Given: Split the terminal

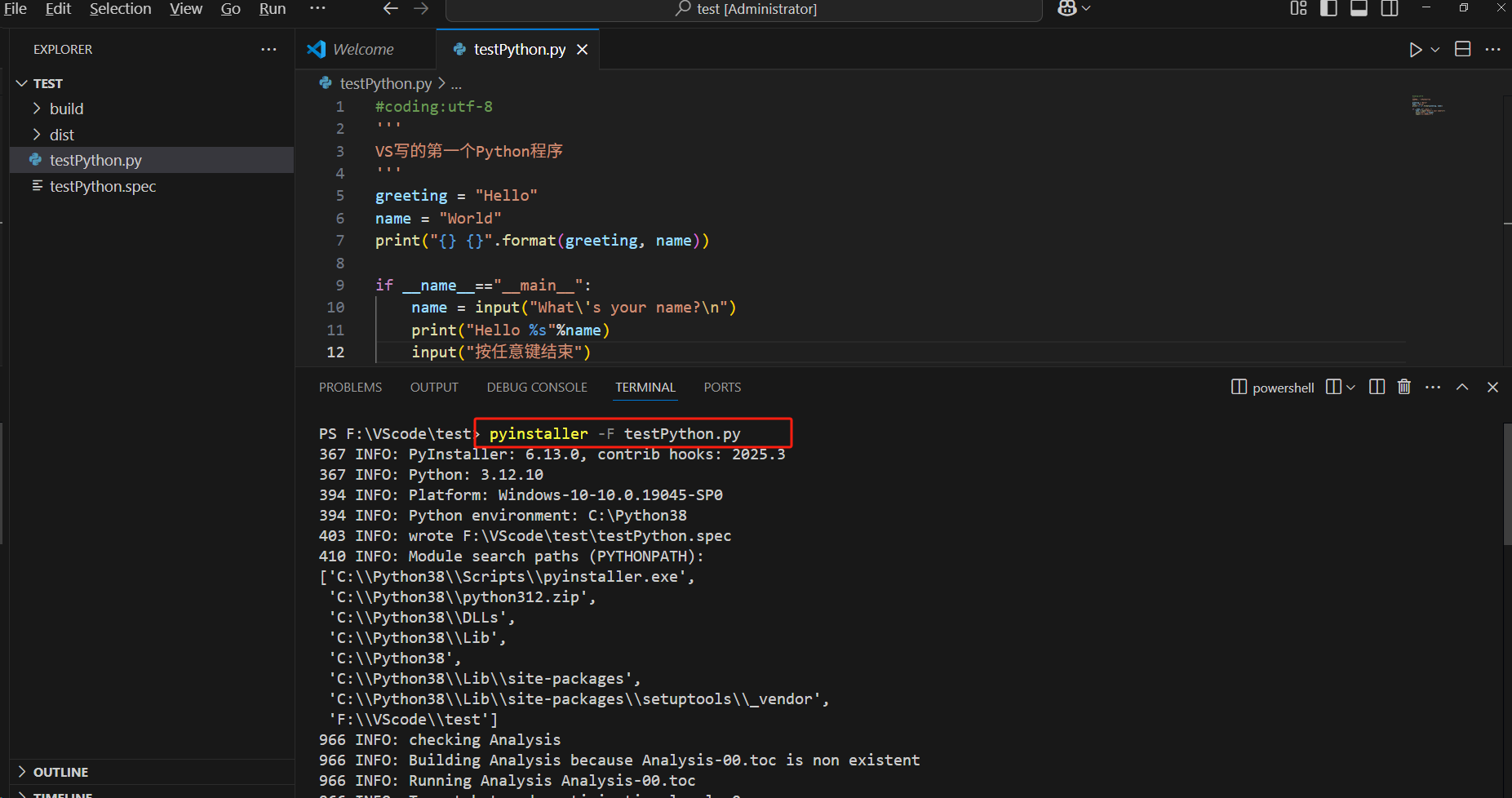Looking at the screenshot, I should 1377,387.
